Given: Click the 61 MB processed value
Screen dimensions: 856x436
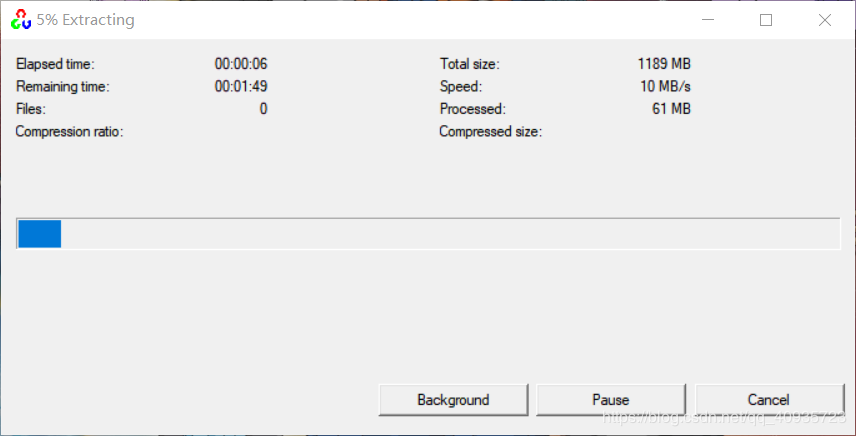Looking at the screenshot, I should tap(671, 109).
